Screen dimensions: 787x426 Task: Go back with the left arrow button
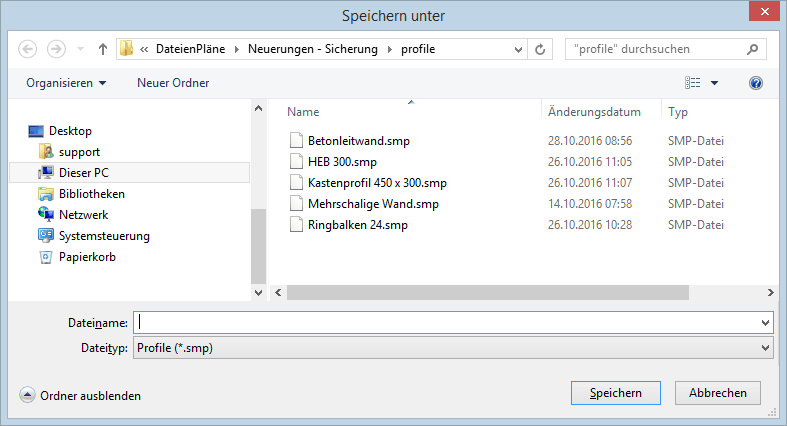click(x=28, y=49)
